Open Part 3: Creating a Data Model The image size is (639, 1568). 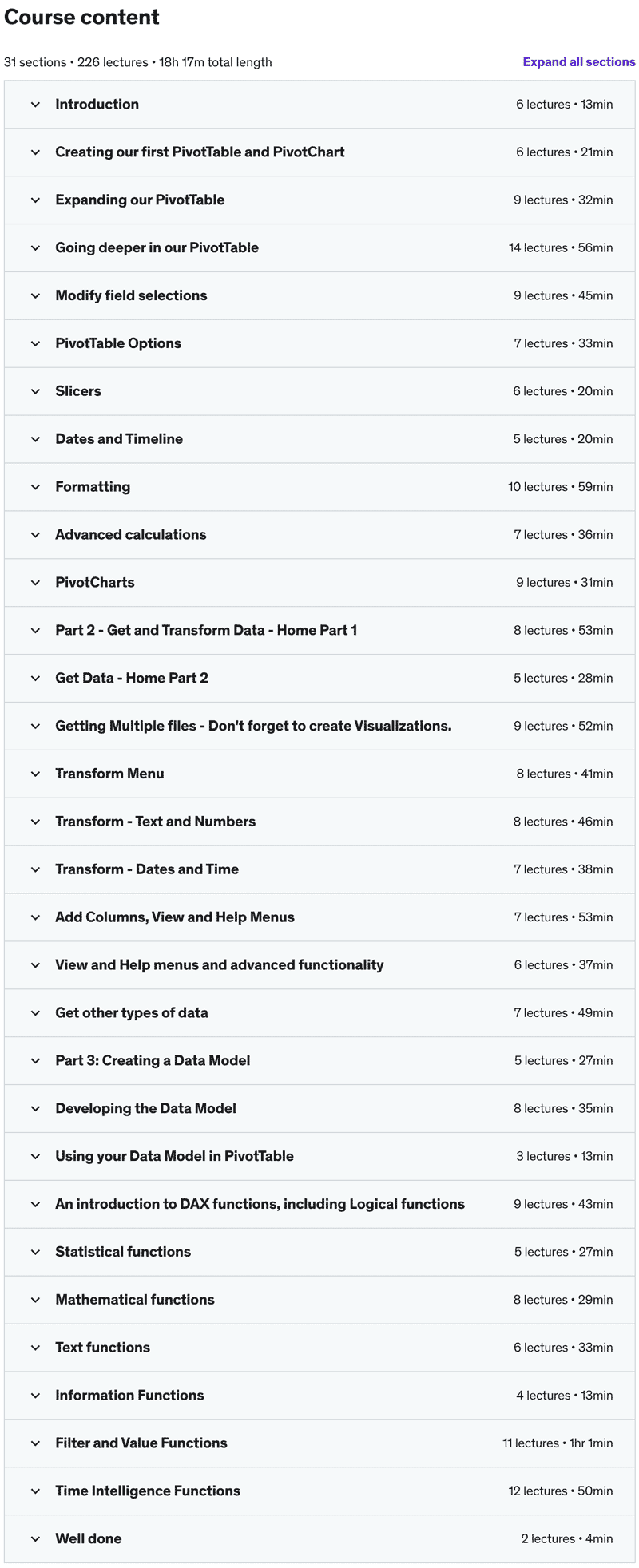[x=319, y=1061]
